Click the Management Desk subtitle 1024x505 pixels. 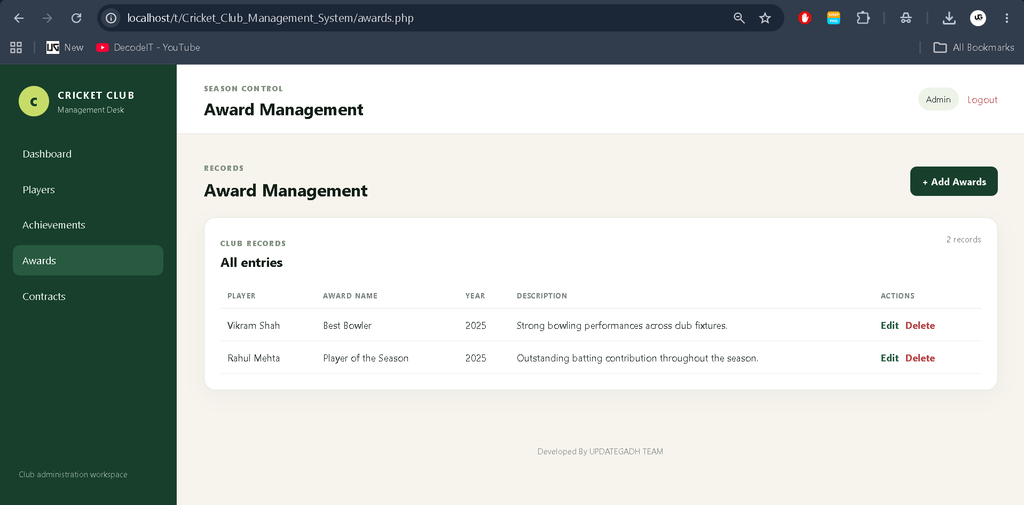[x=91, y=110]
